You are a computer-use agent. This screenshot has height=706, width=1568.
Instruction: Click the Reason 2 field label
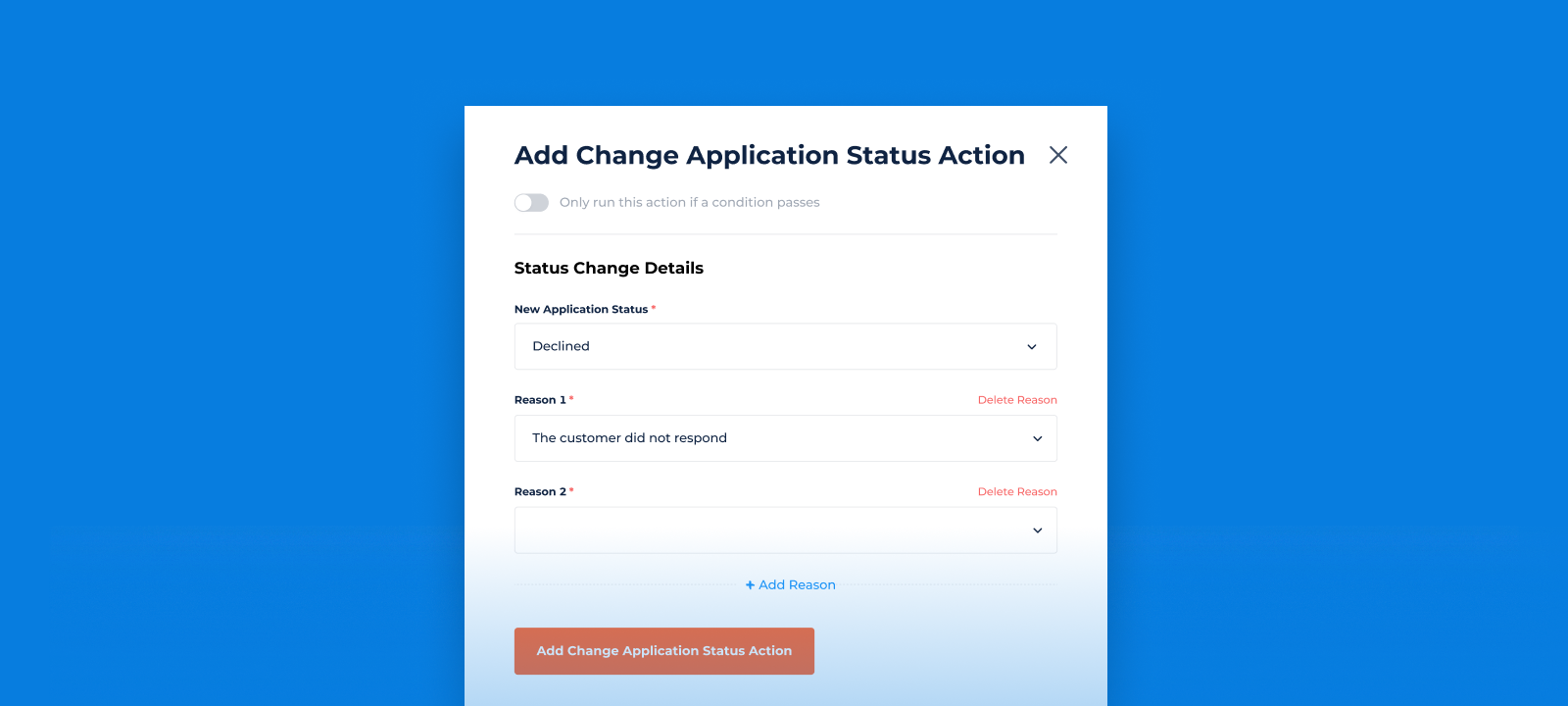point(540,492)
